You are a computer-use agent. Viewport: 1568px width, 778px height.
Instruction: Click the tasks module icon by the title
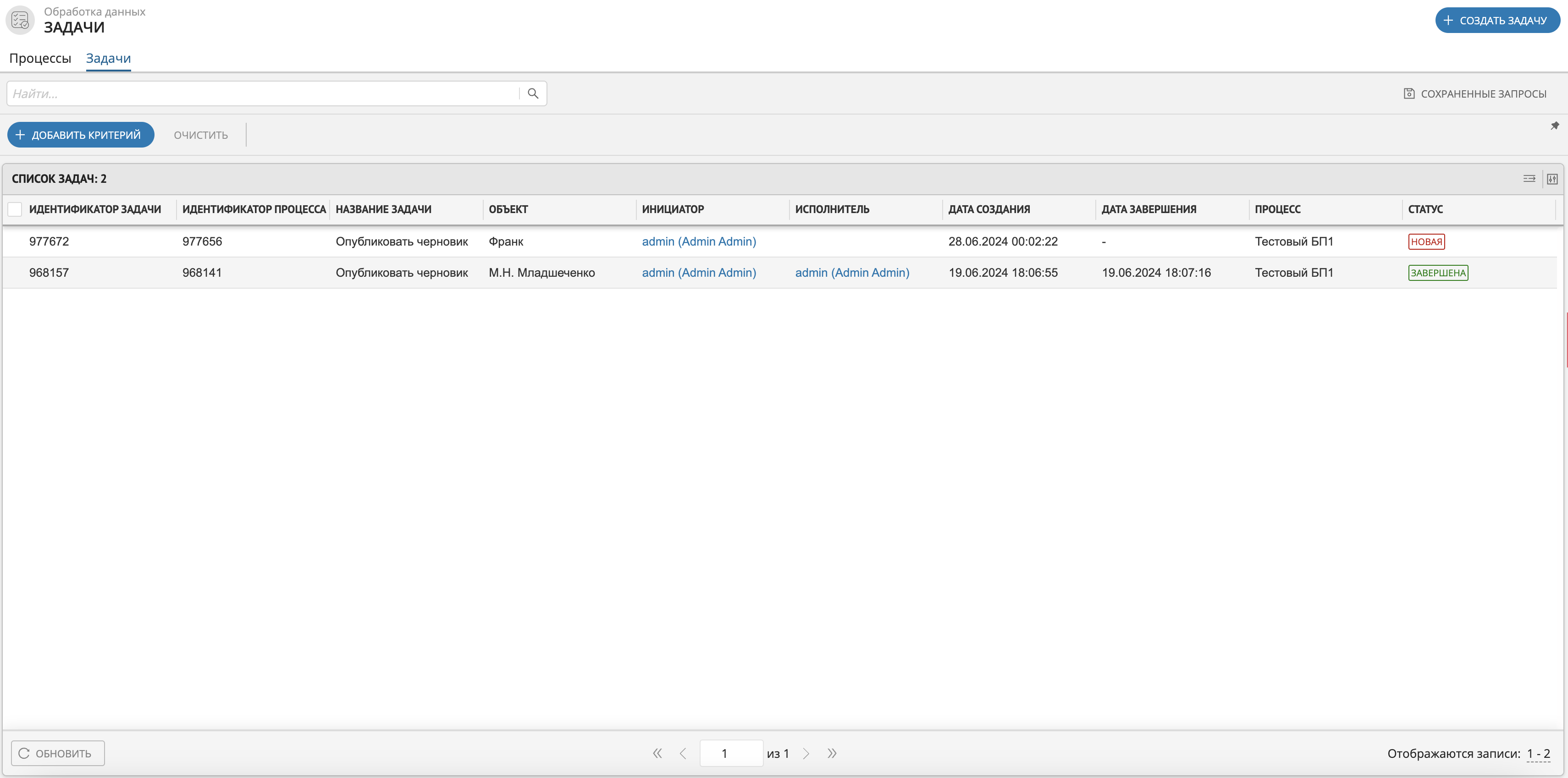click(20, 20)
